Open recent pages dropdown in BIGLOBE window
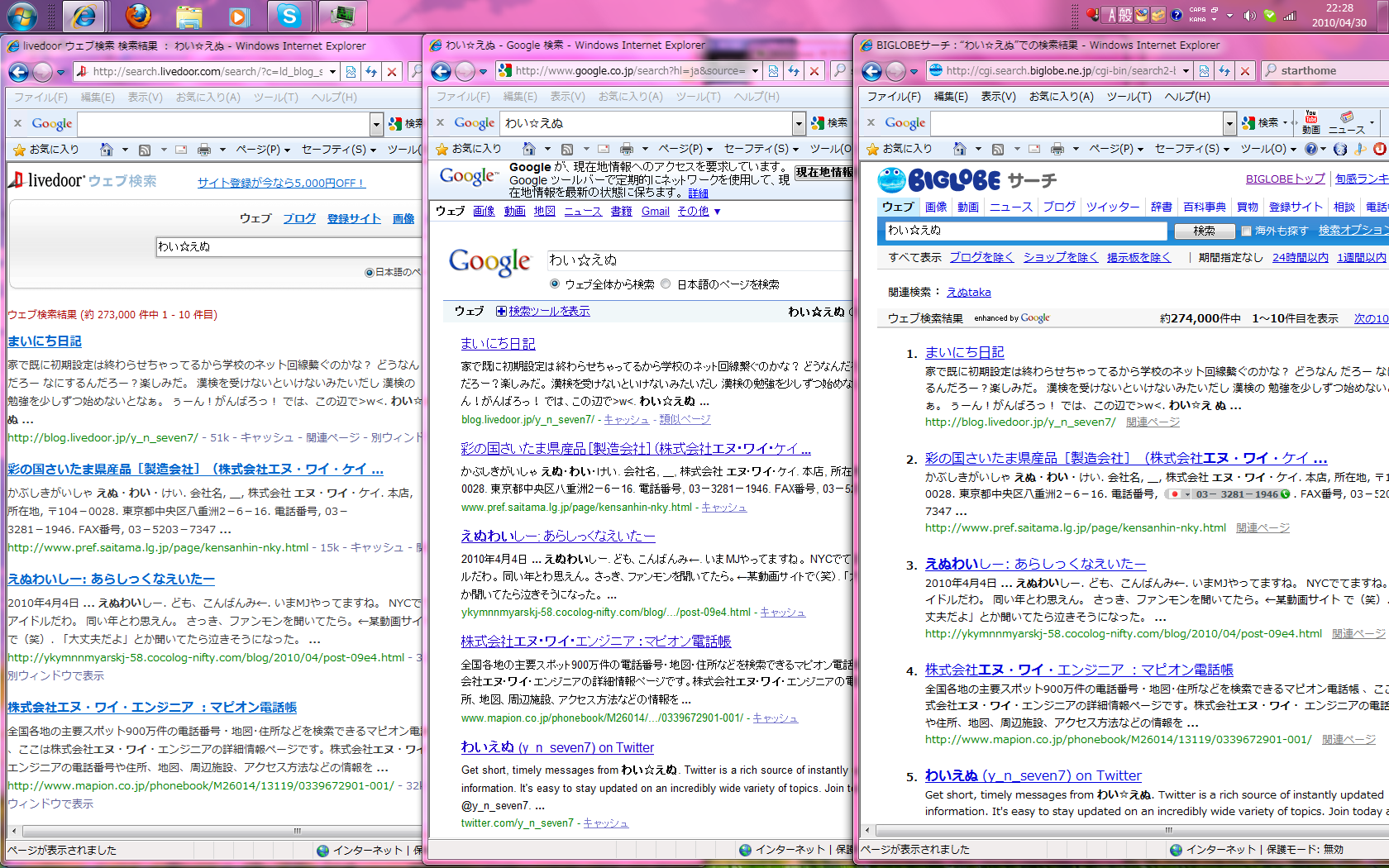 tap(914, 72)
